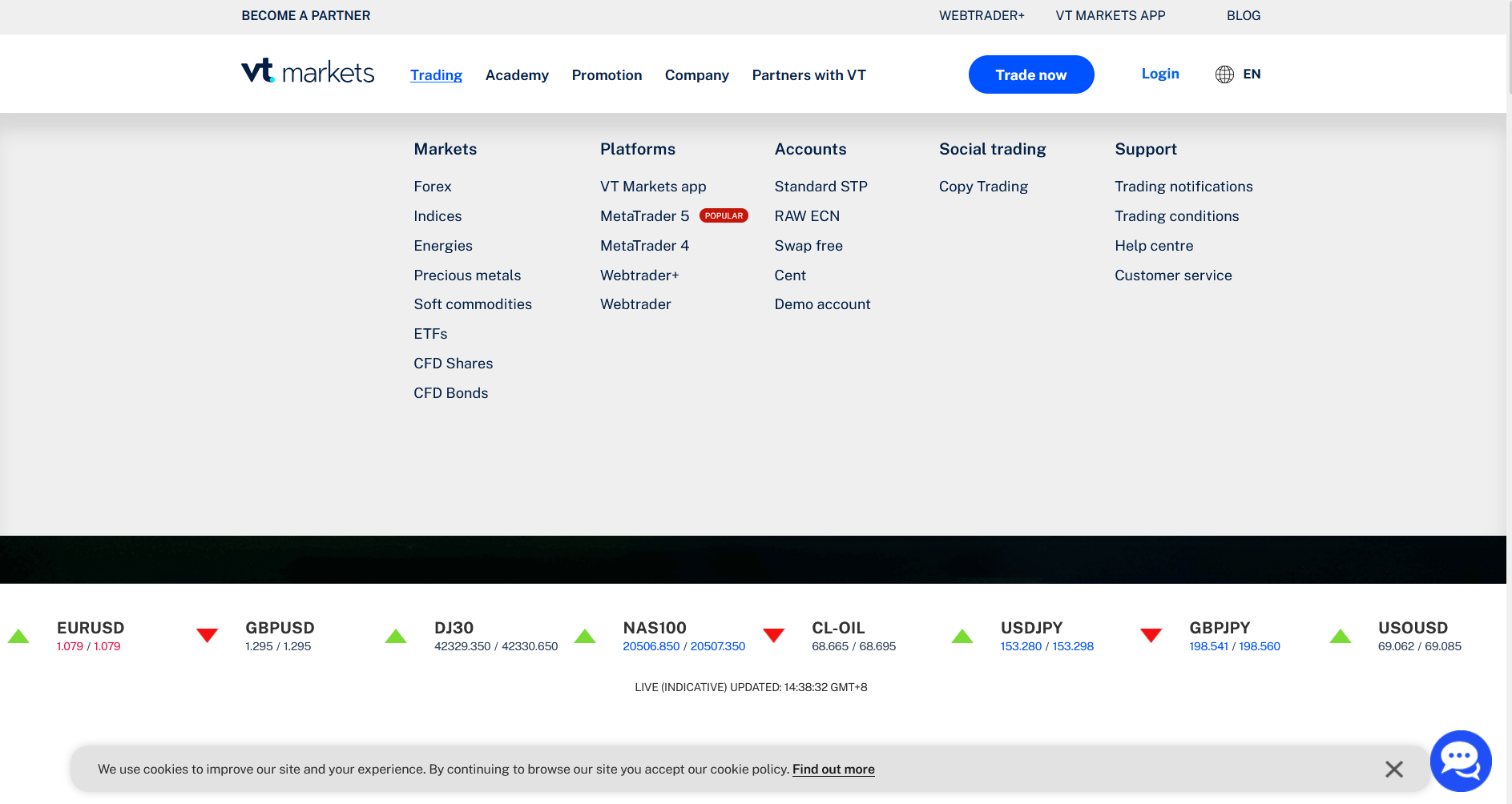This screenshot has width=1512, height=804.
Task: Open Trading conditions under Support
Action: [1176, 216]
